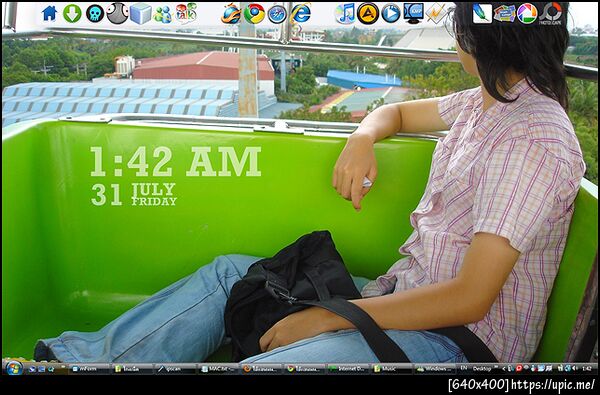Click the gray googly-eyed face icon
600x395 pixels.
pos(117,13)
